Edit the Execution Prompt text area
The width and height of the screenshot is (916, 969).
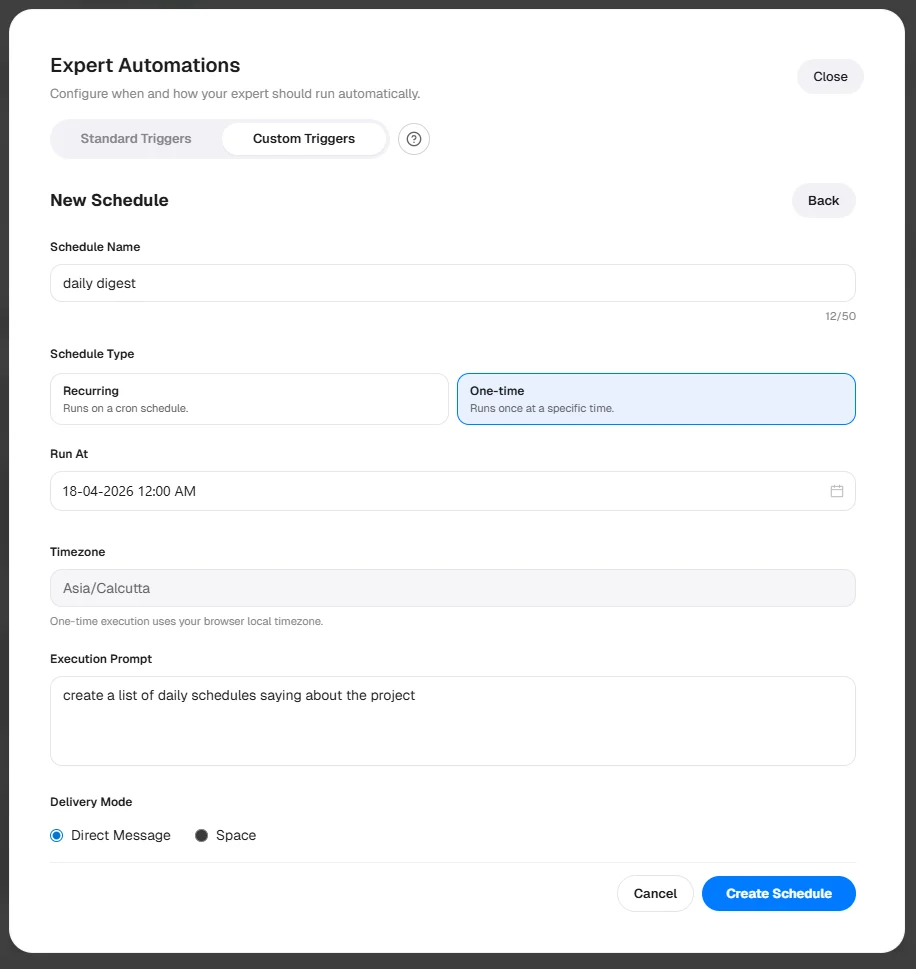pyautogui.click(x=452, y=721)
